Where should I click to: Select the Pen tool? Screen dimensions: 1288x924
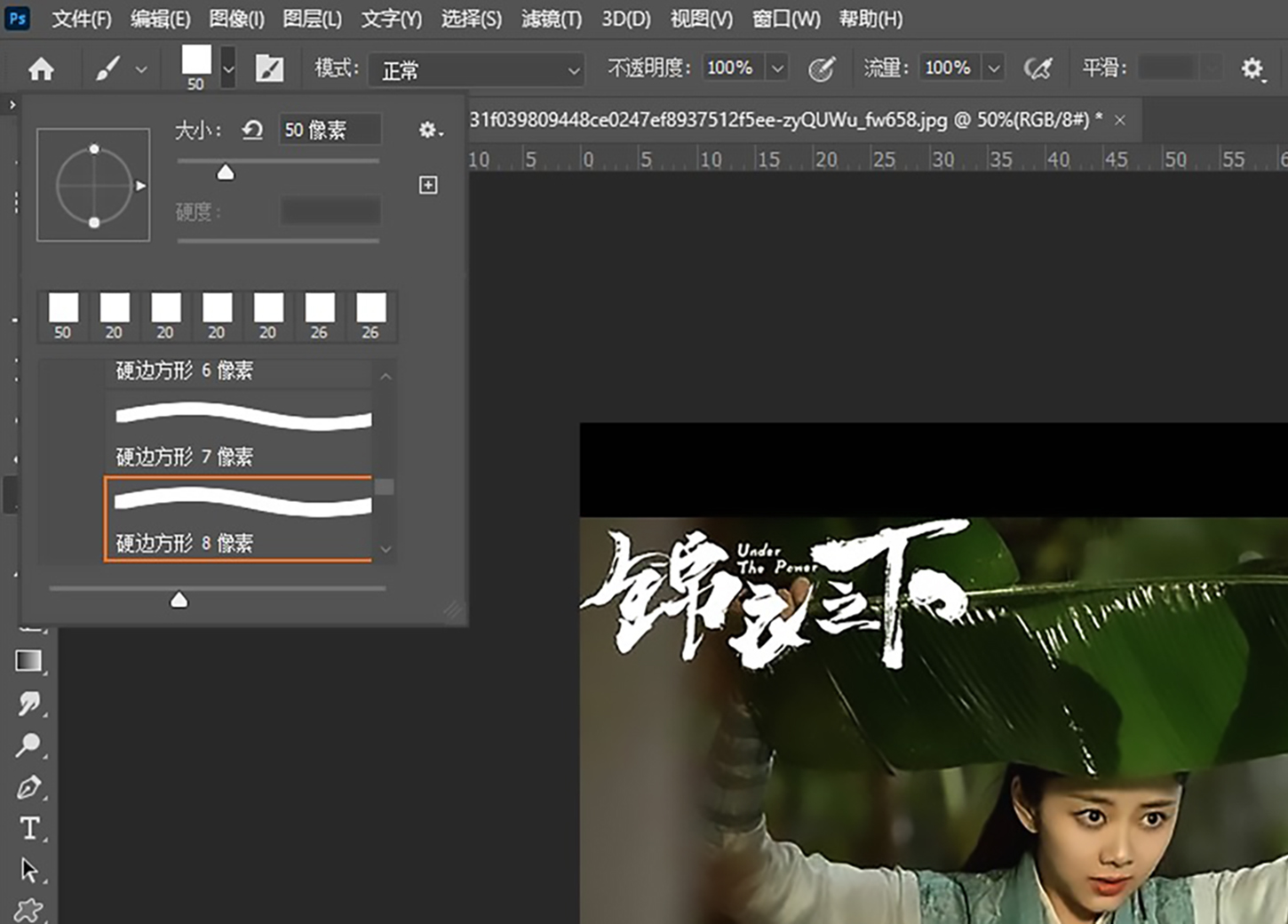click(30, 785)
